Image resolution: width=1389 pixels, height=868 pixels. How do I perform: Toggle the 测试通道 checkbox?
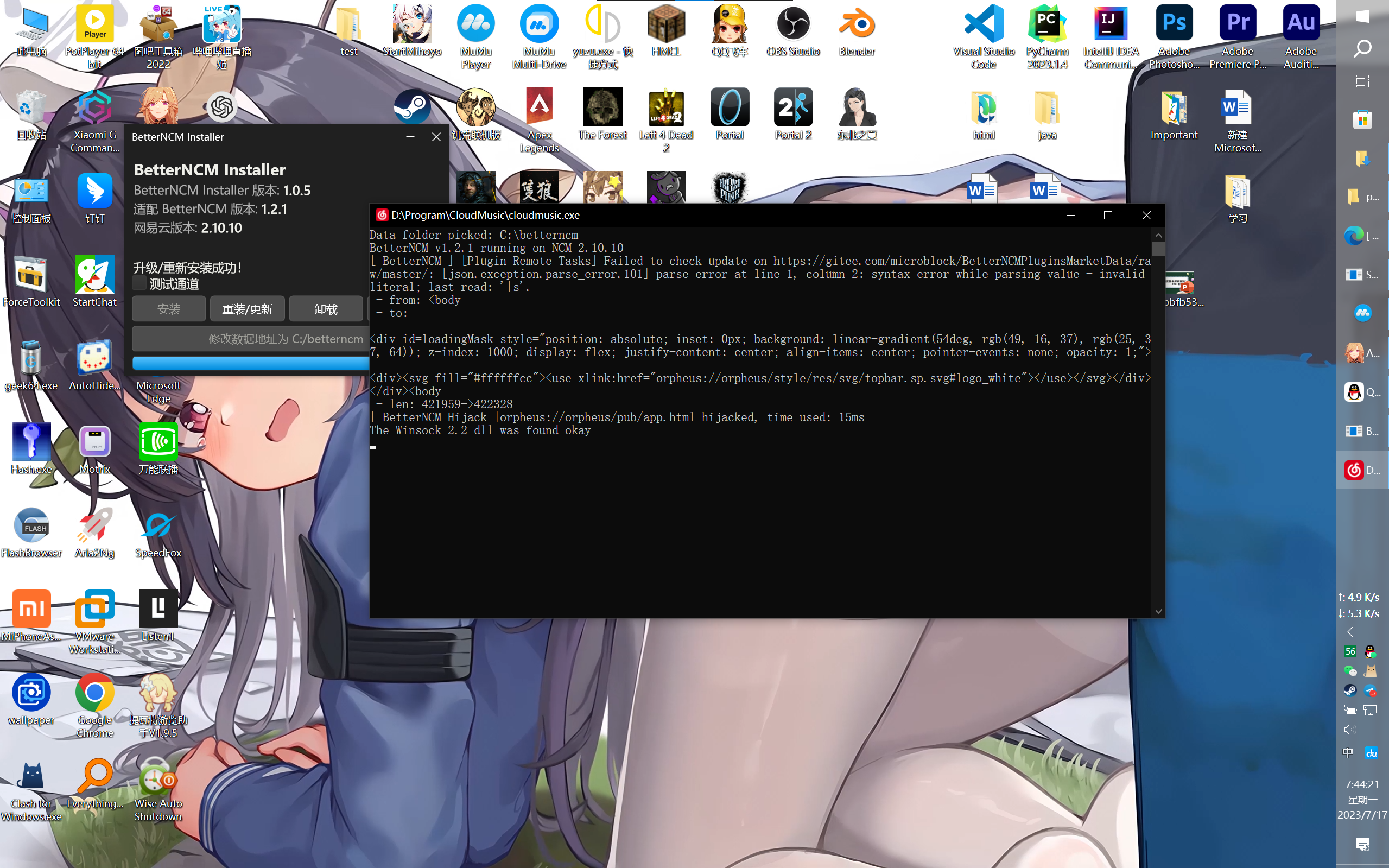139,283
